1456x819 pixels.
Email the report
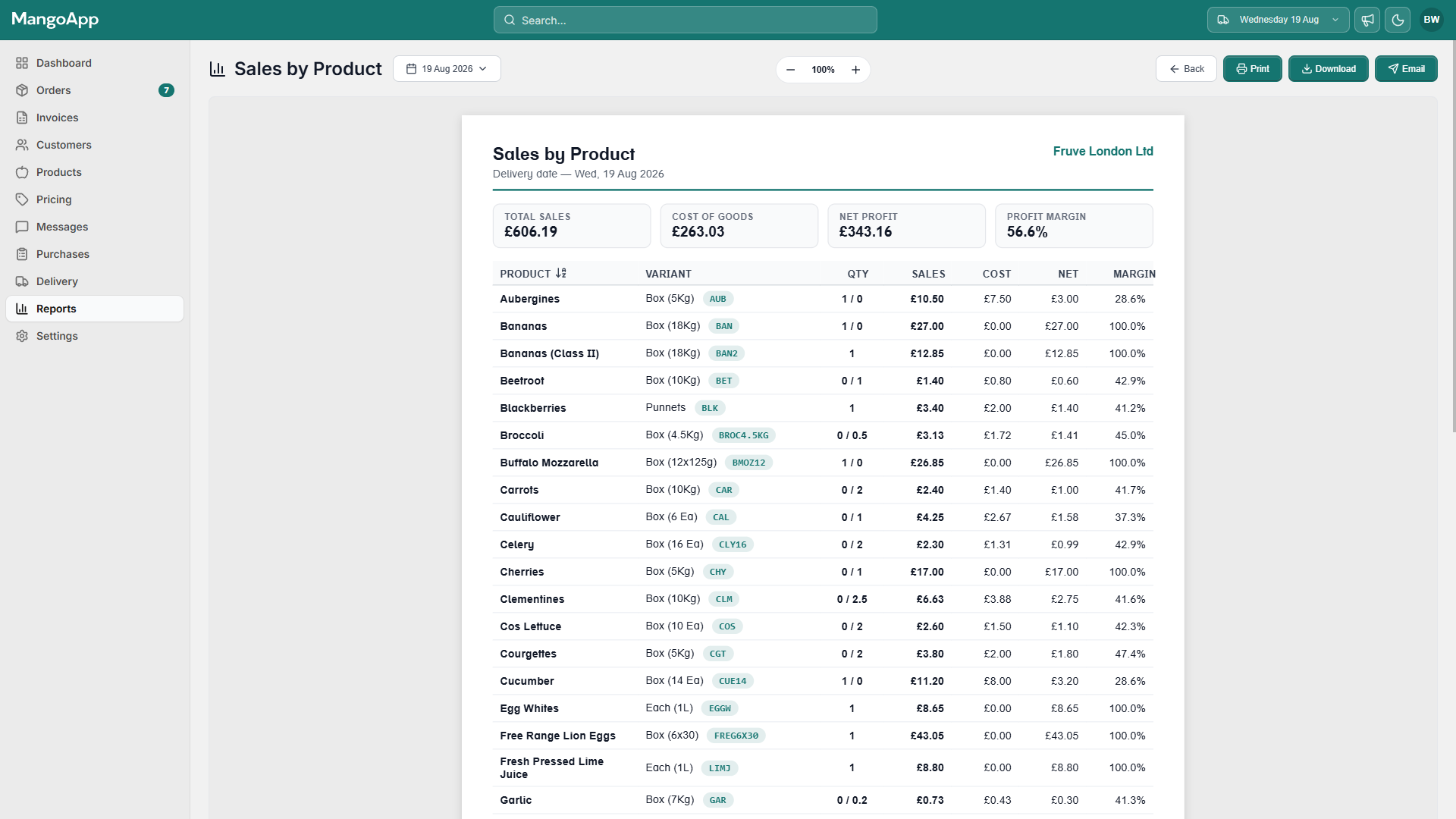(x=1406, y=69)
